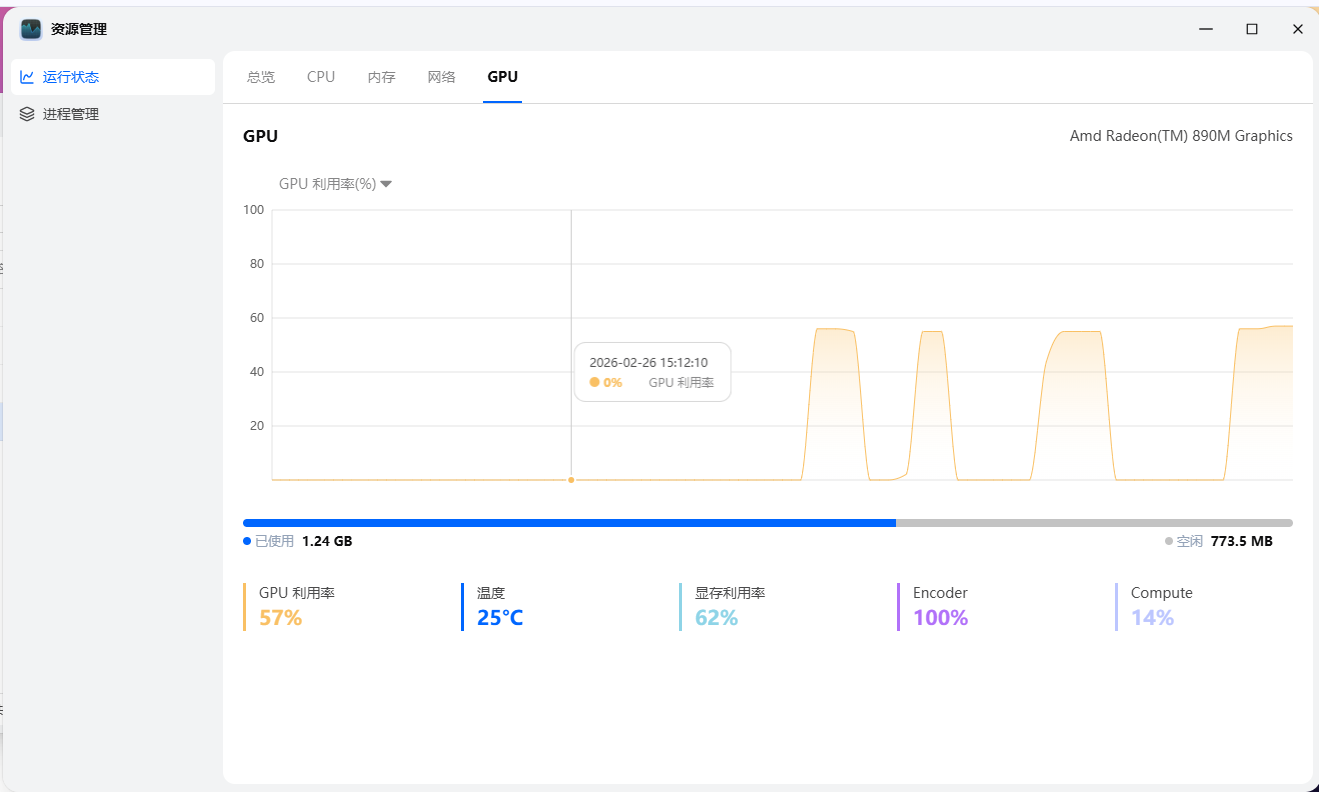1319x792 pixels.
Task: Click the Resource Manager app icon in title bar
Action: [31, 29]
